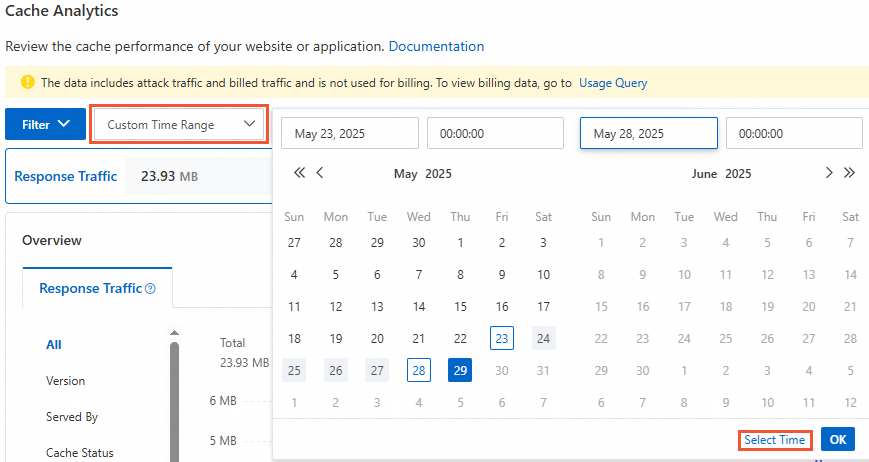Click the 2025 year label beside May
Viewport: 869px width, 462px height.
(x=438, y=174)
